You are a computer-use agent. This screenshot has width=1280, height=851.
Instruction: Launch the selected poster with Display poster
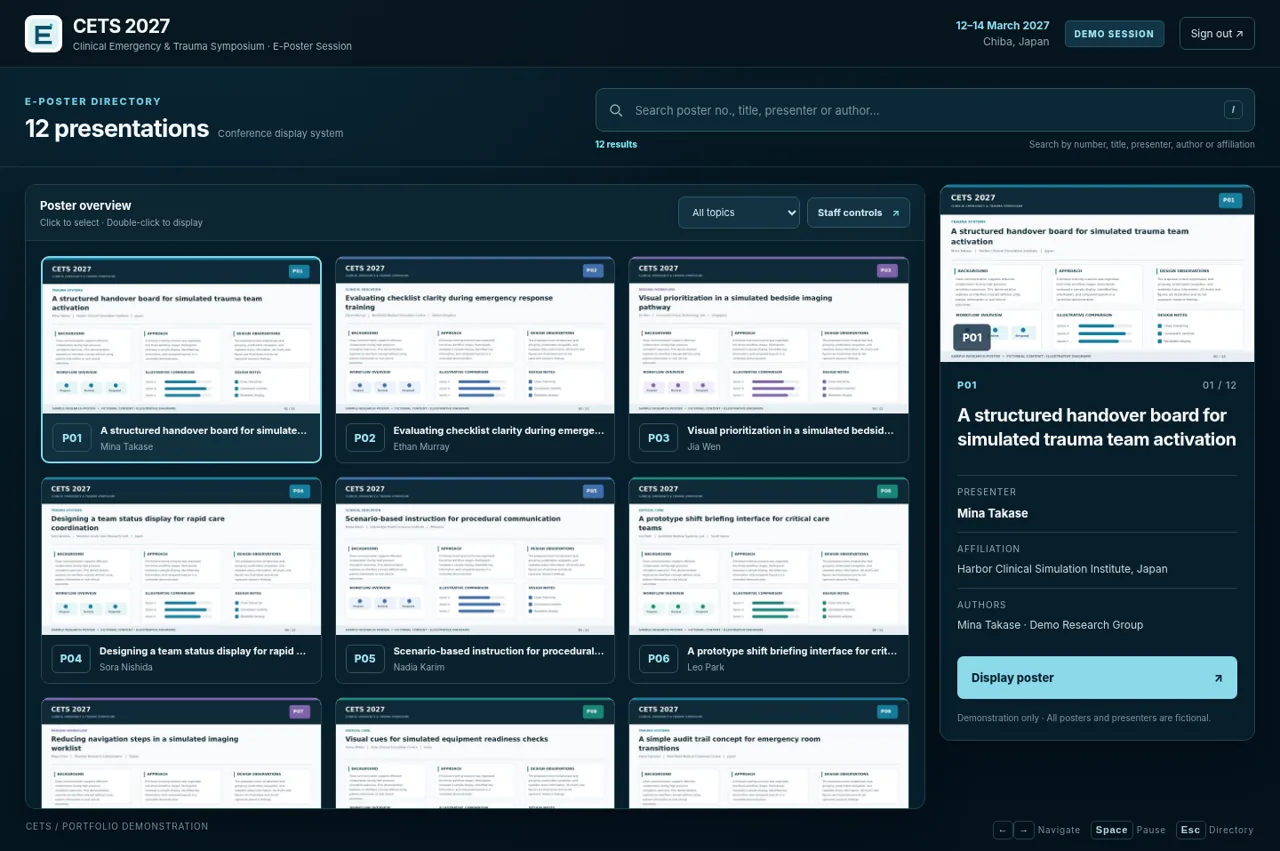[x=1097, y=678]
